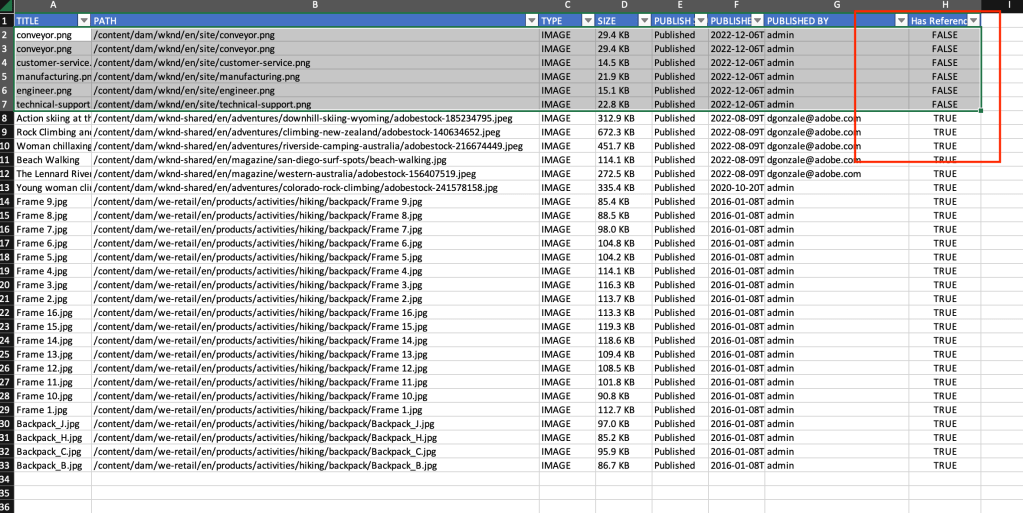Select row 20 header
Screen dimensions: 1023x513
point(6,285)
